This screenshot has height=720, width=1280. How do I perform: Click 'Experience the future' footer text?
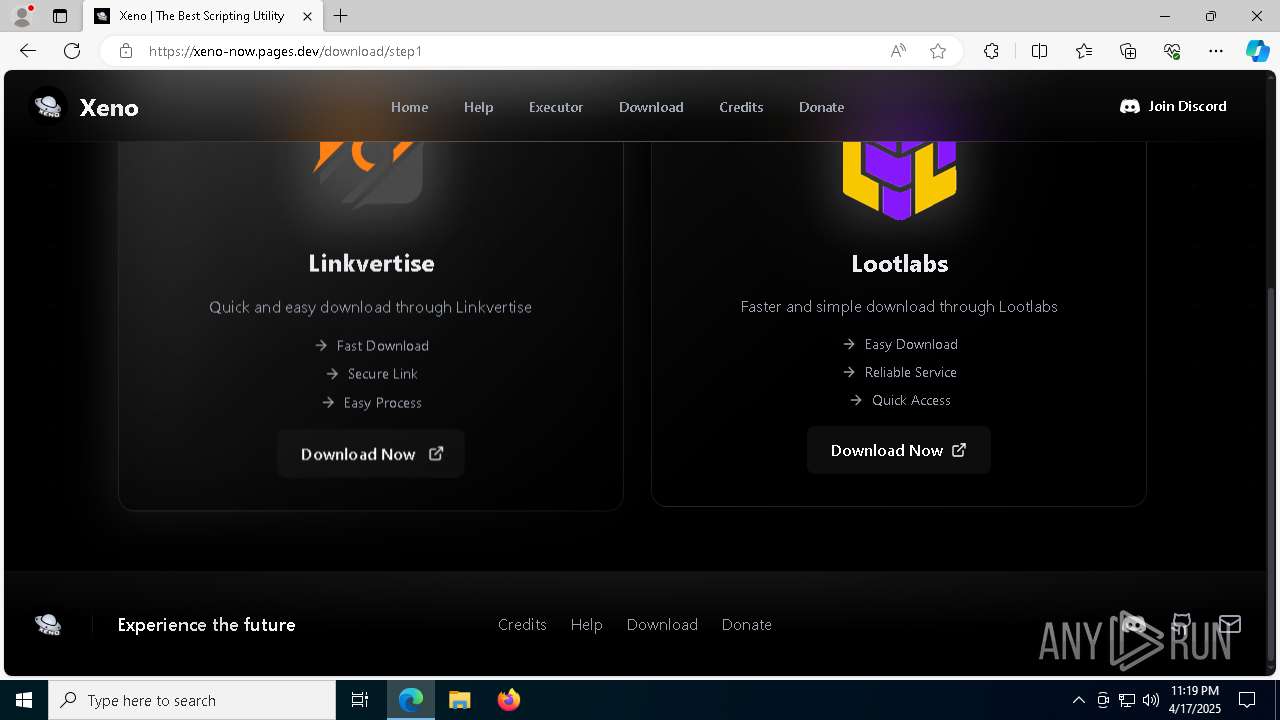click(x=206, y=625)
